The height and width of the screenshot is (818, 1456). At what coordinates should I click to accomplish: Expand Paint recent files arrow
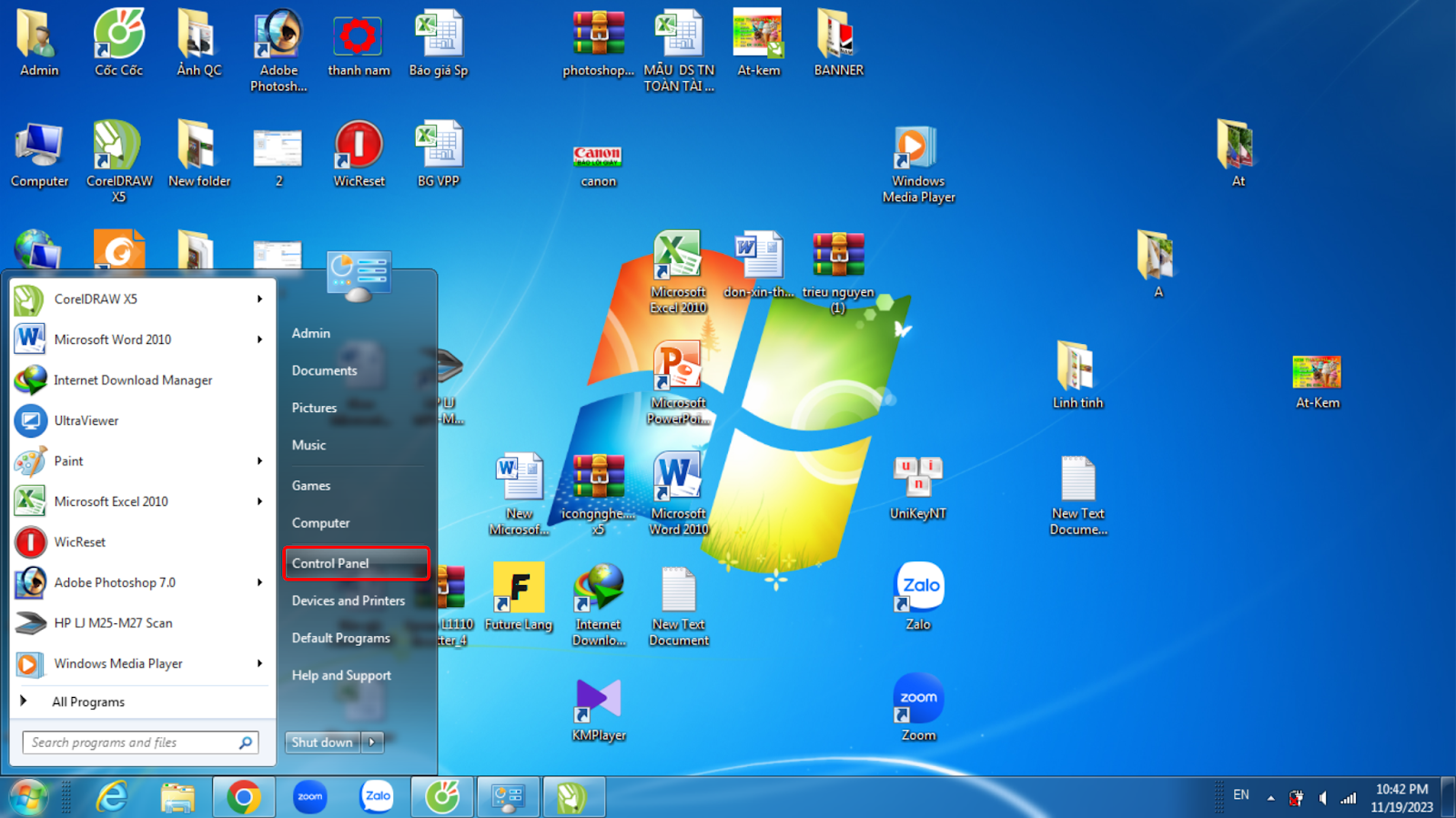(x=259, y=461)
